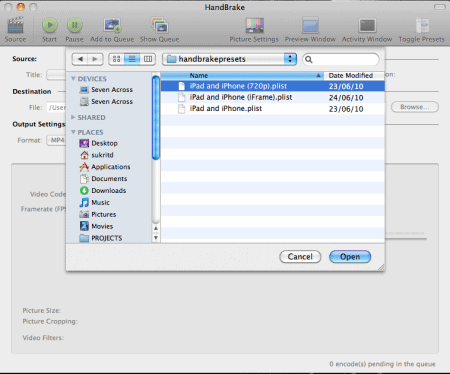Click Toggle Presets toolbar icon
This screenshot has width=450, height=374.
coord(422,26)
